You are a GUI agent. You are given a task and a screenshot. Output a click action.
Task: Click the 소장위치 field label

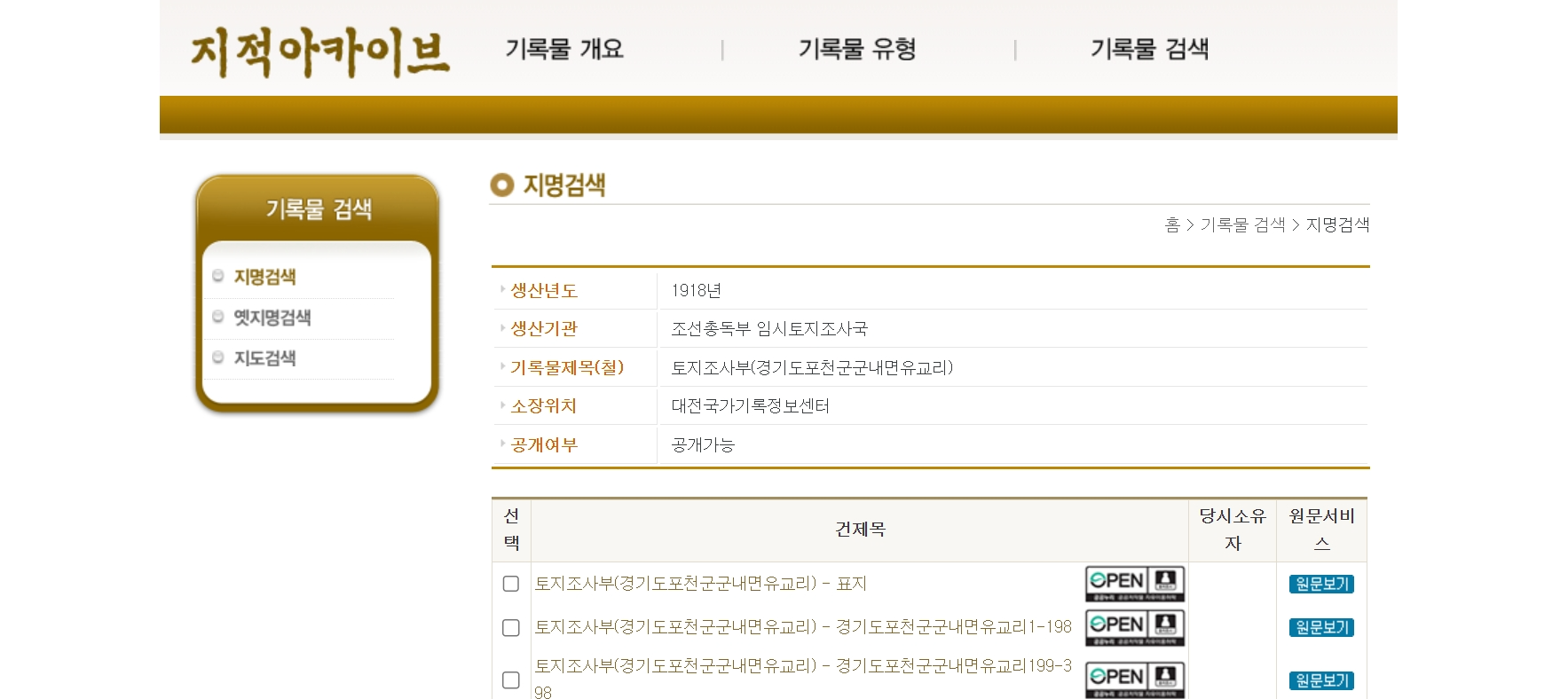544,406
